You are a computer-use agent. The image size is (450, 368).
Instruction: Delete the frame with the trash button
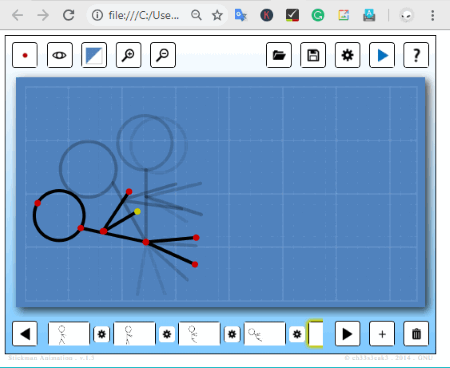(x=416, y=334)
